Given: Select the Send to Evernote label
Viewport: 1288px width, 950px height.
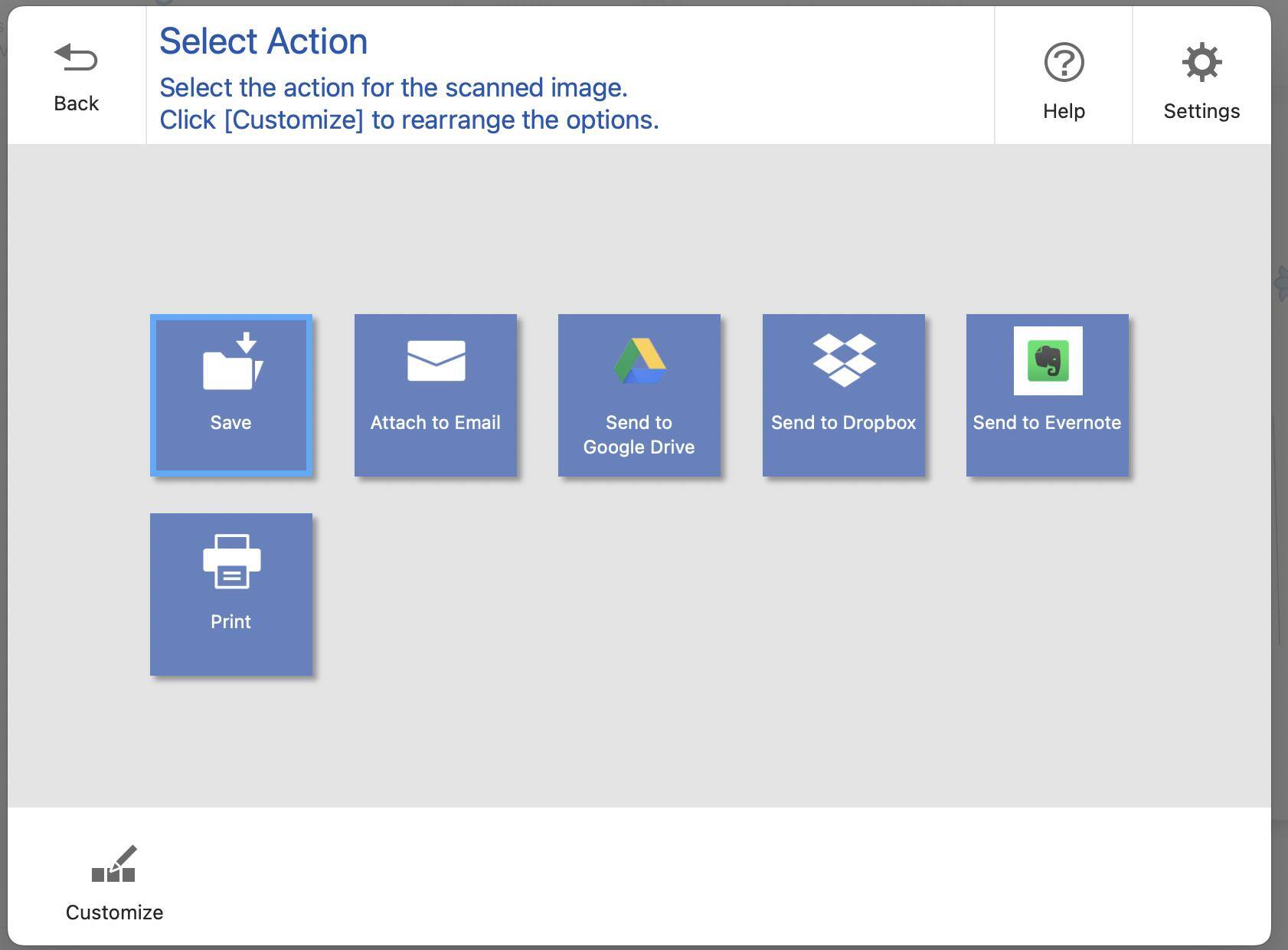Looking at the screenshot, I should pos(1047,423).
